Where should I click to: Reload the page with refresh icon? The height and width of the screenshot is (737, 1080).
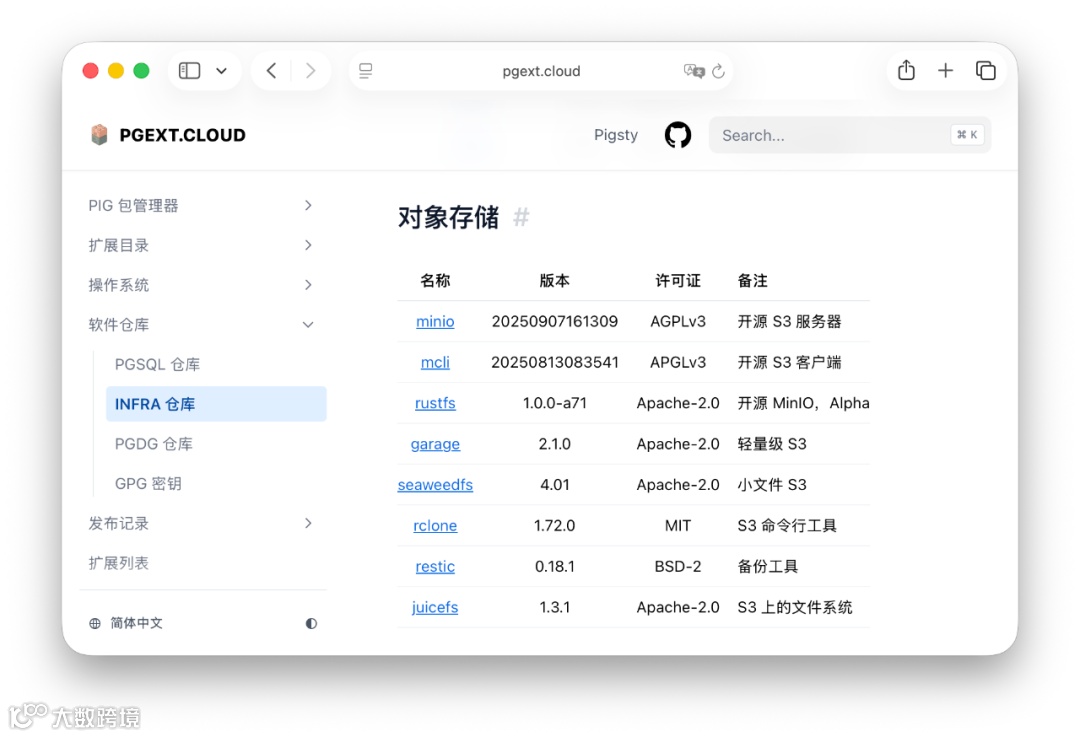click(718, 71)
